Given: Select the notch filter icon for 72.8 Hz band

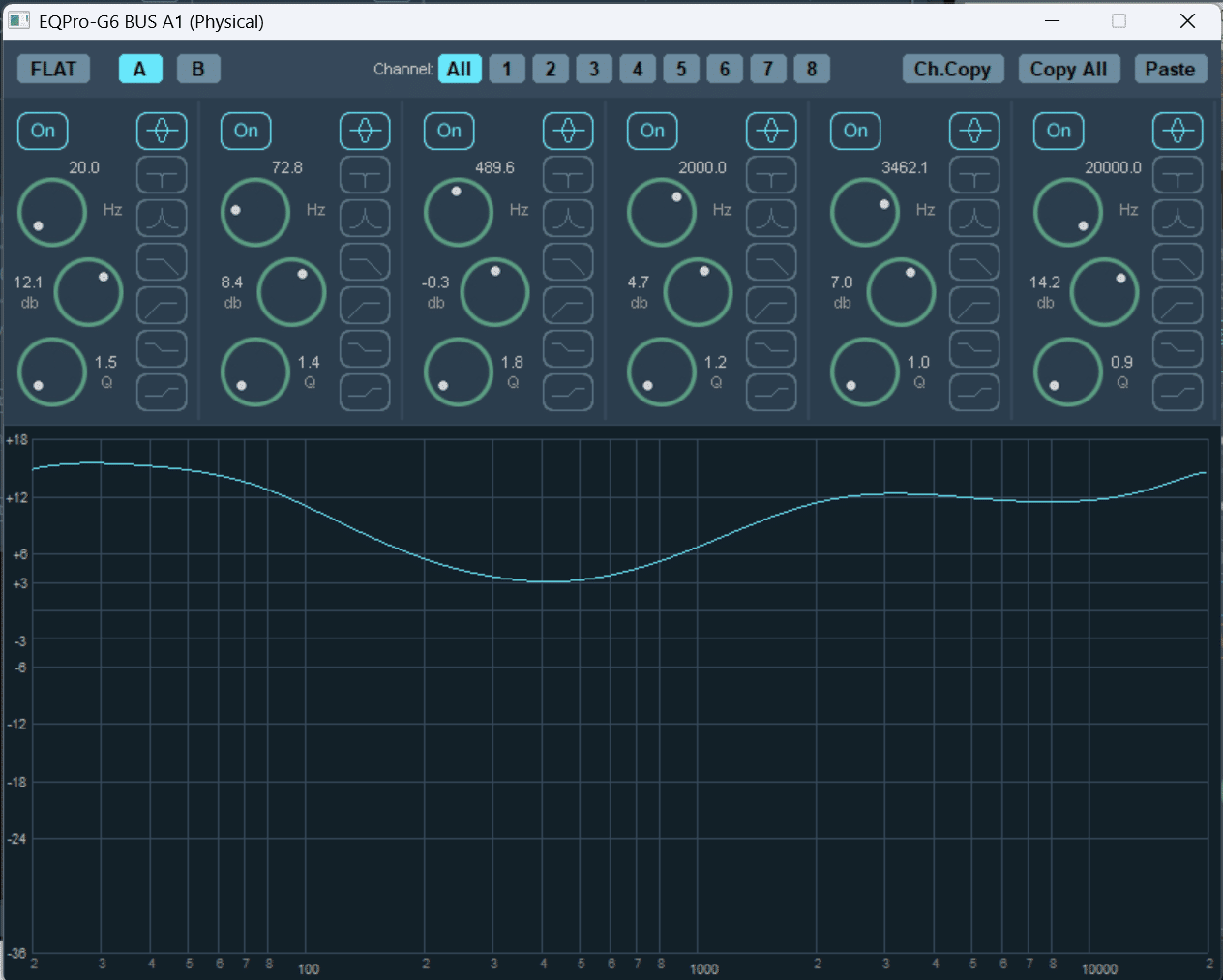Looking at the screenshot, I should [365, 175].
